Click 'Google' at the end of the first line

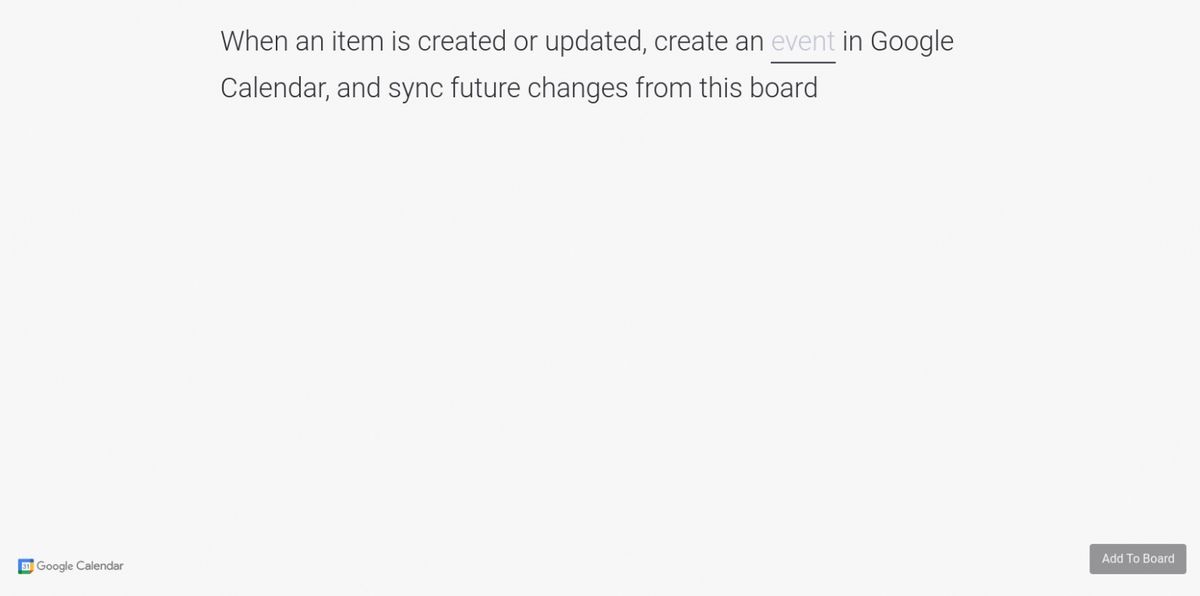912,42
